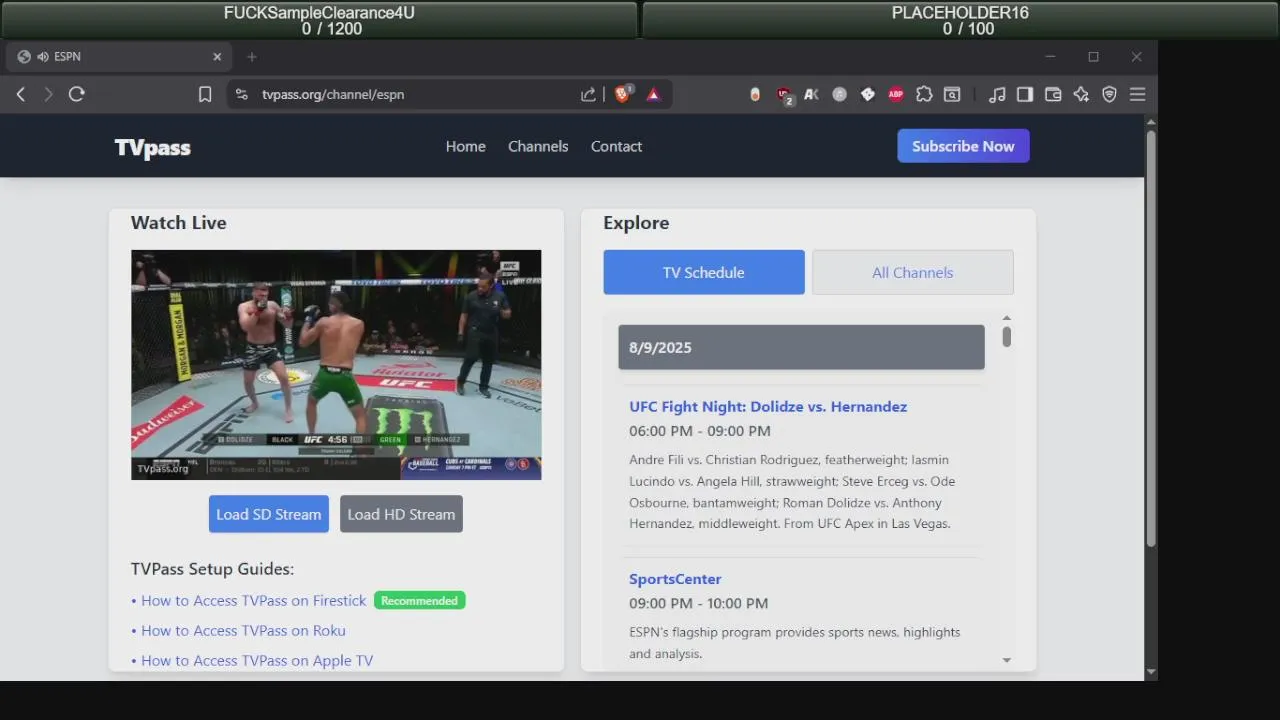
Task: Switch to the TV Schedule tab
Action: (704, 272)
